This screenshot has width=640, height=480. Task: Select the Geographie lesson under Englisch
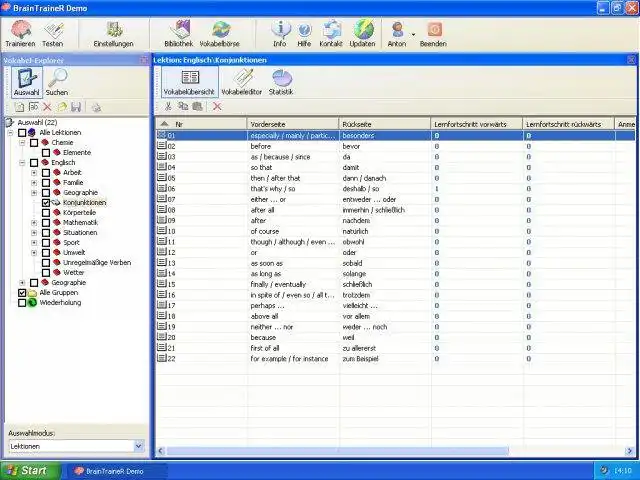[80, 193]
